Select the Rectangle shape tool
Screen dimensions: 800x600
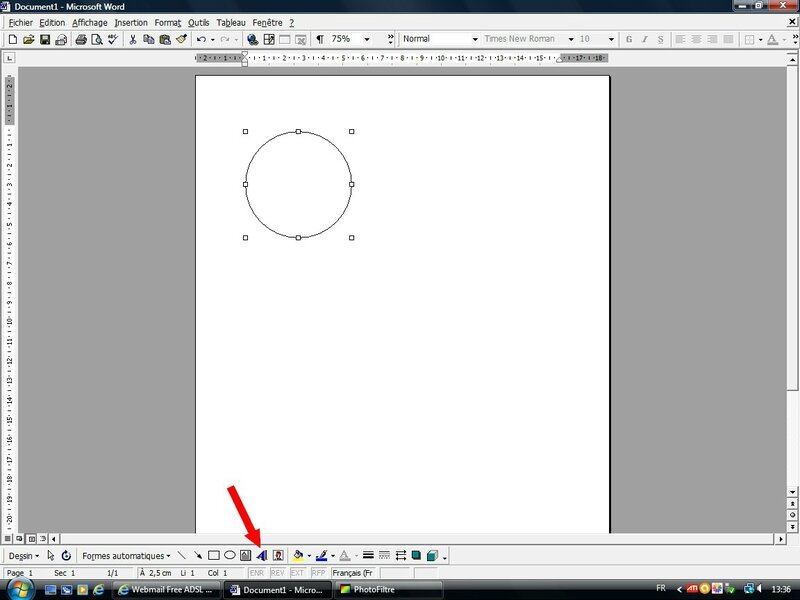(214, 555)
